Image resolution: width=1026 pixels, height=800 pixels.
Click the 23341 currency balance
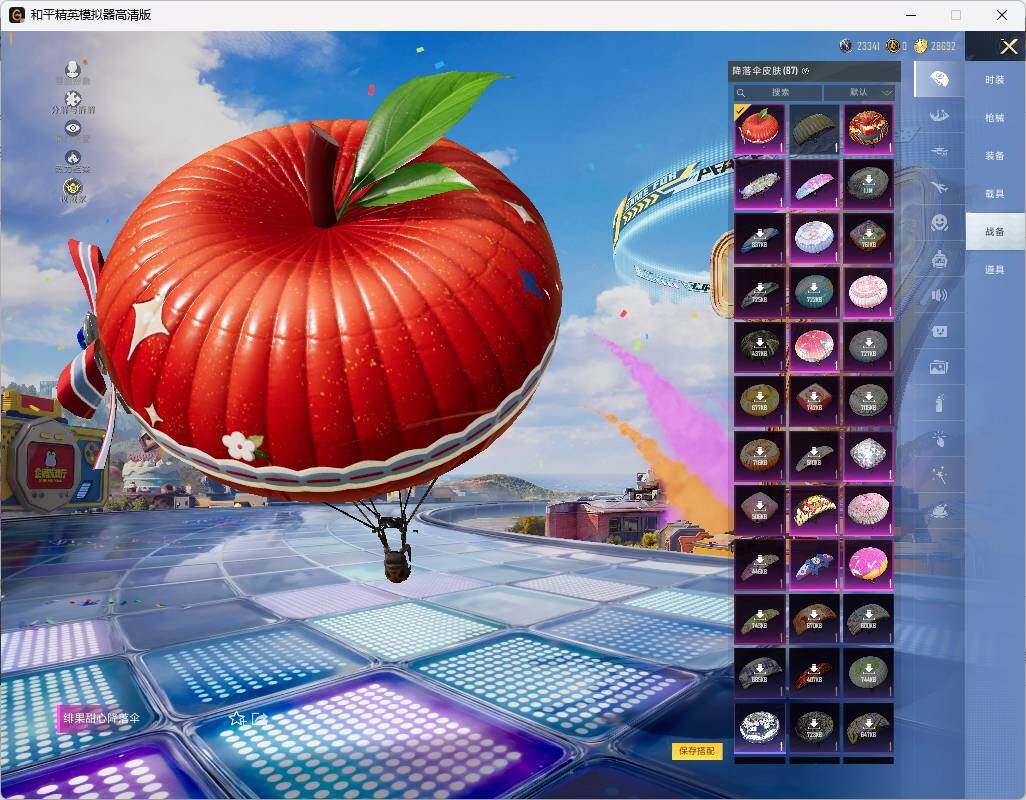(868, 46)
